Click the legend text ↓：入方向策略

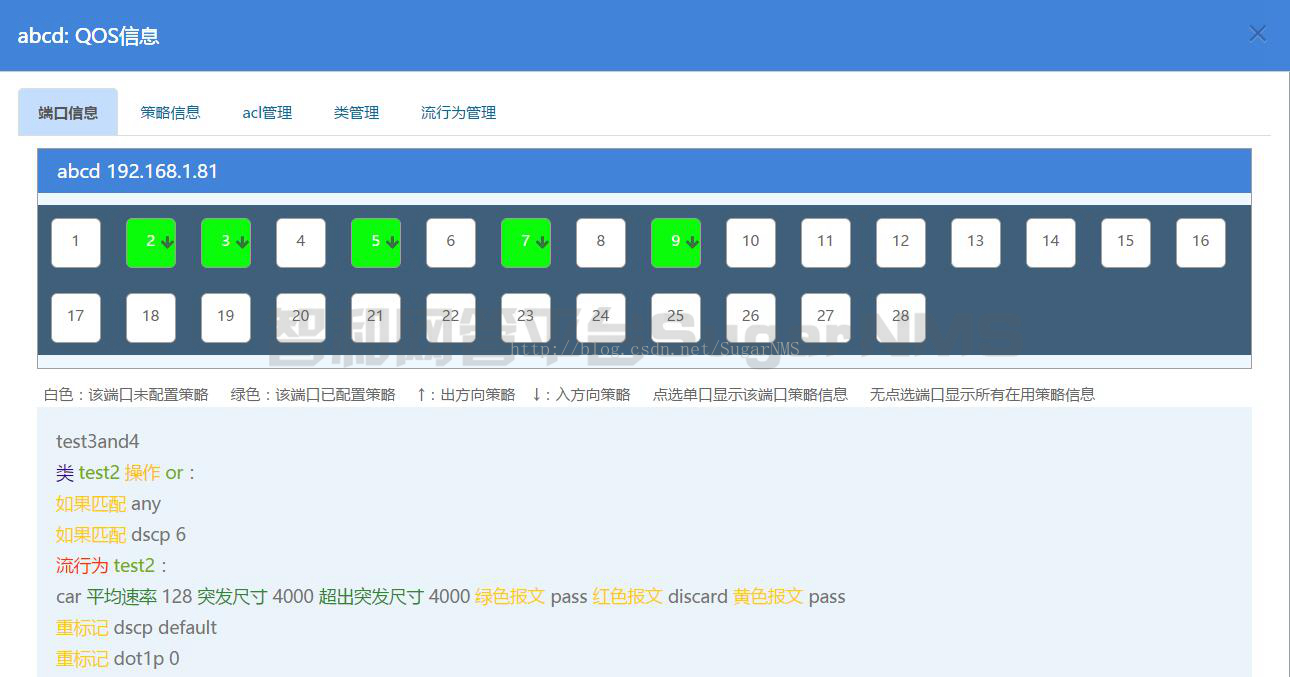coord(581,395)
